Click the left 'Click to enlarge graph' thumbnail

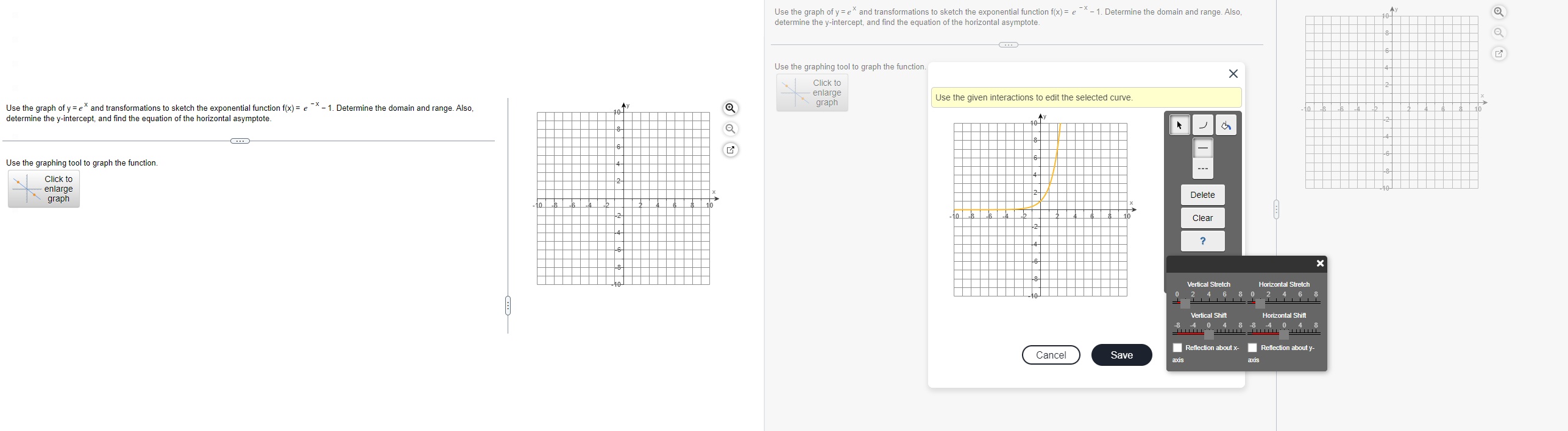coord(43,189)
